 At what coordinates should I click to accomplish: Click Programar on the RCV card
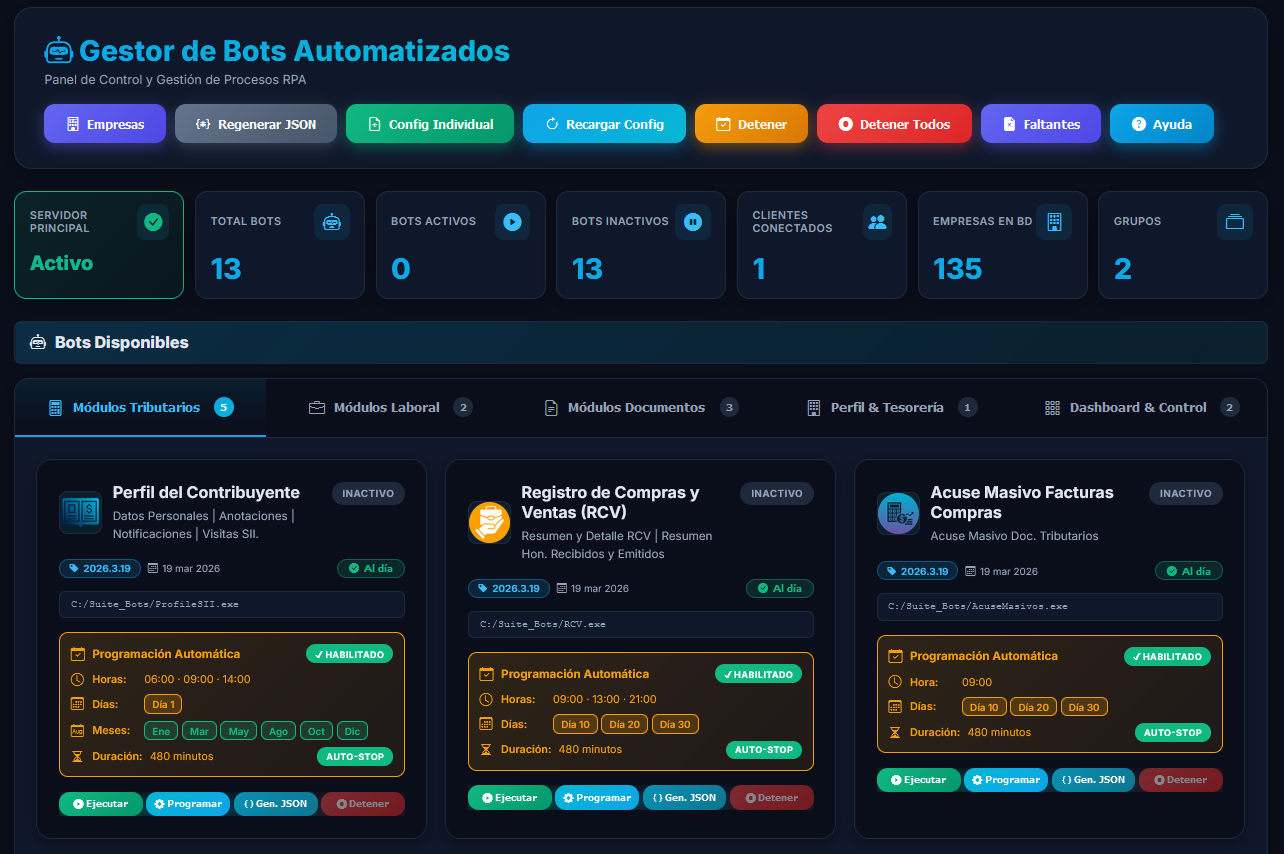tap(597, 798)
